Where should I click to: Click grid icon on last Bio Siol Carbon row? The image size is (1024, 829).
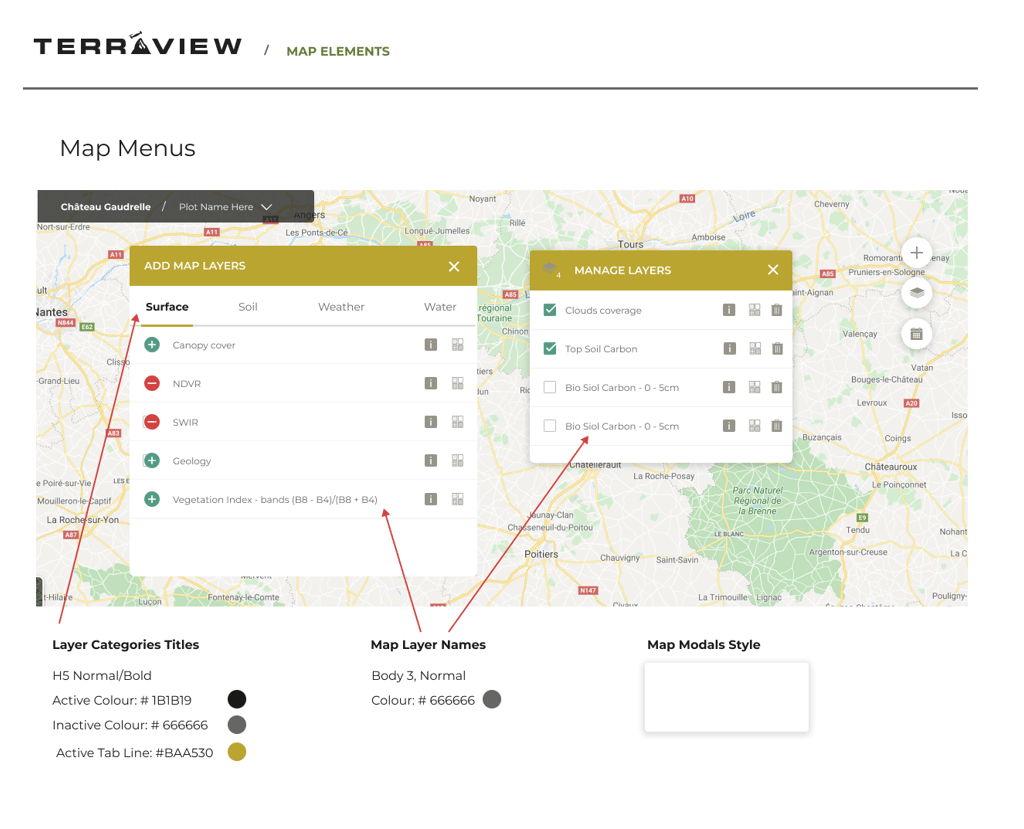755,425
